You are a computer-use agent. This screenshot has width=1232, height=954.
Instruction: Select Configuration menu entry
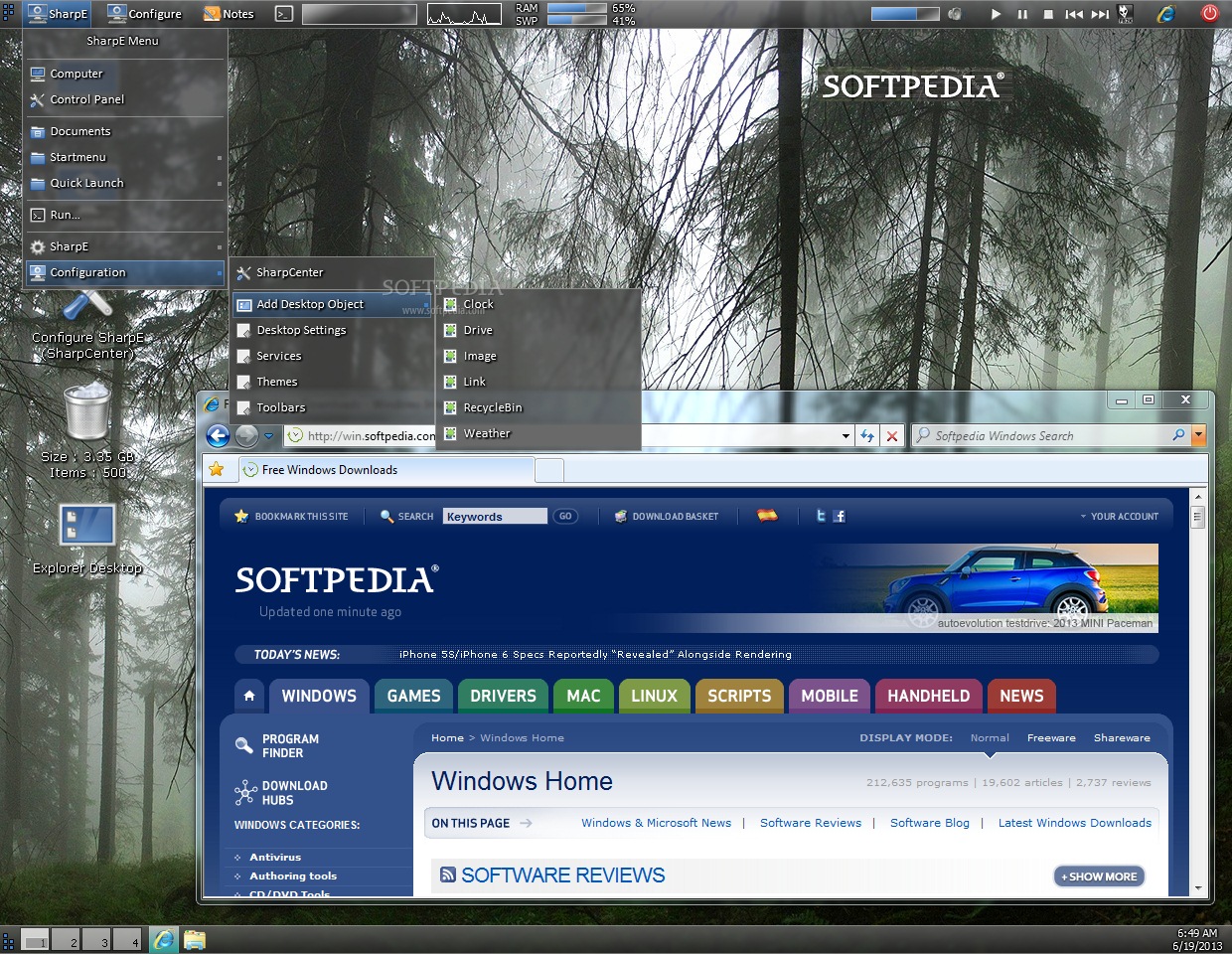point(124,272)
